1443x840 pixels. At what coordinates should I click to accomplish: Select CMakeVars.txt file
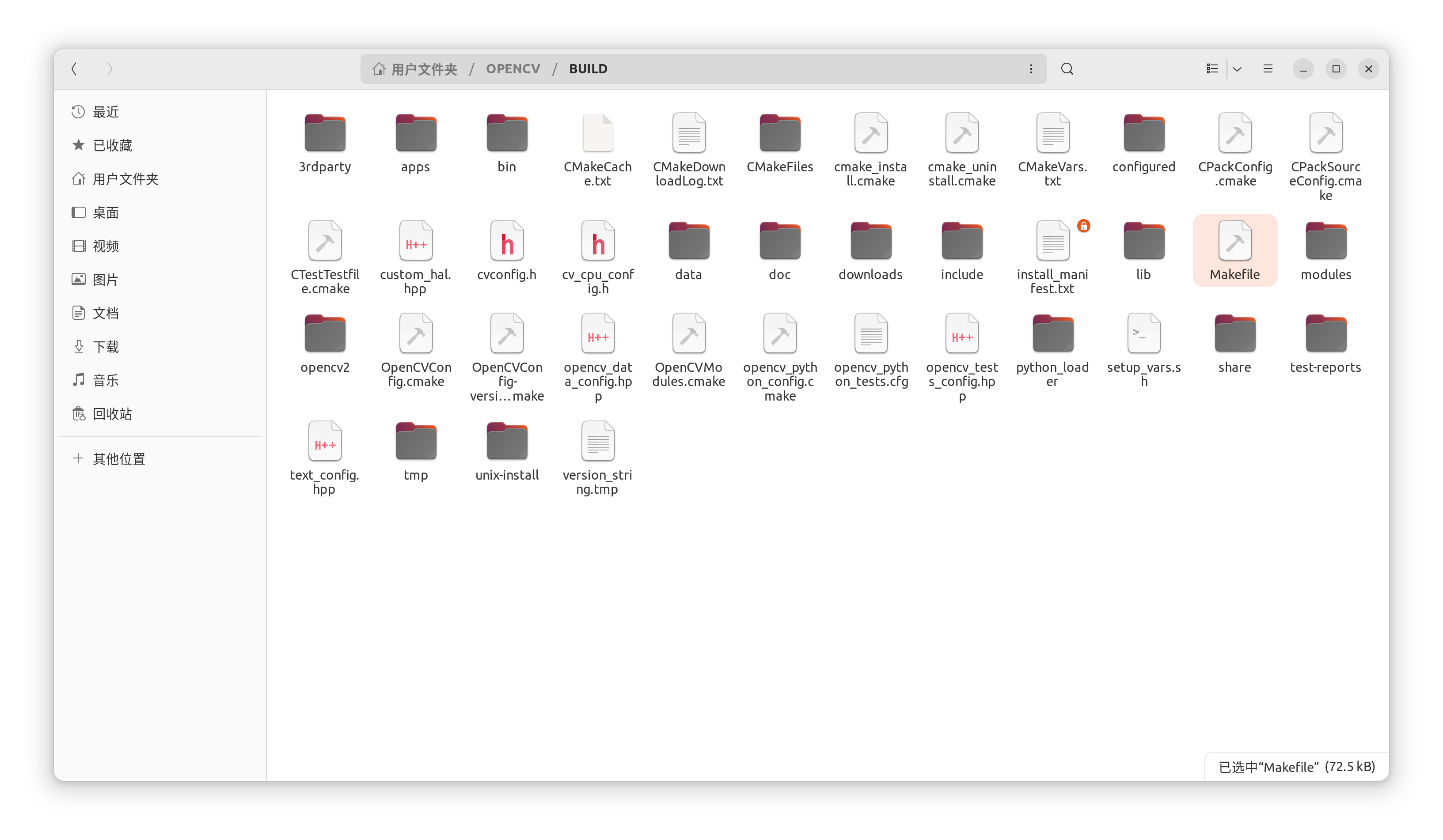(x=1052, y=150)
